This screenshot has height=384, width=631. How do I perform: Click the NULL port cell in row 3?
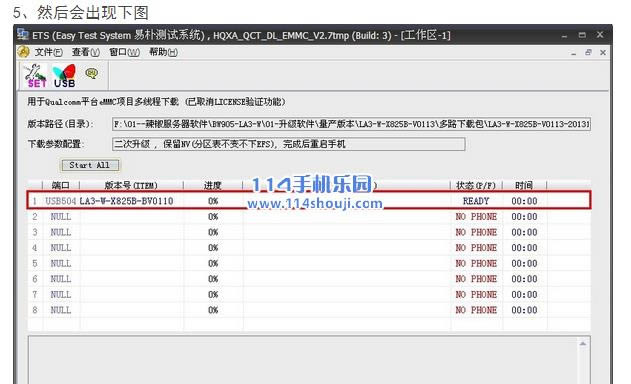coord(61,232)
